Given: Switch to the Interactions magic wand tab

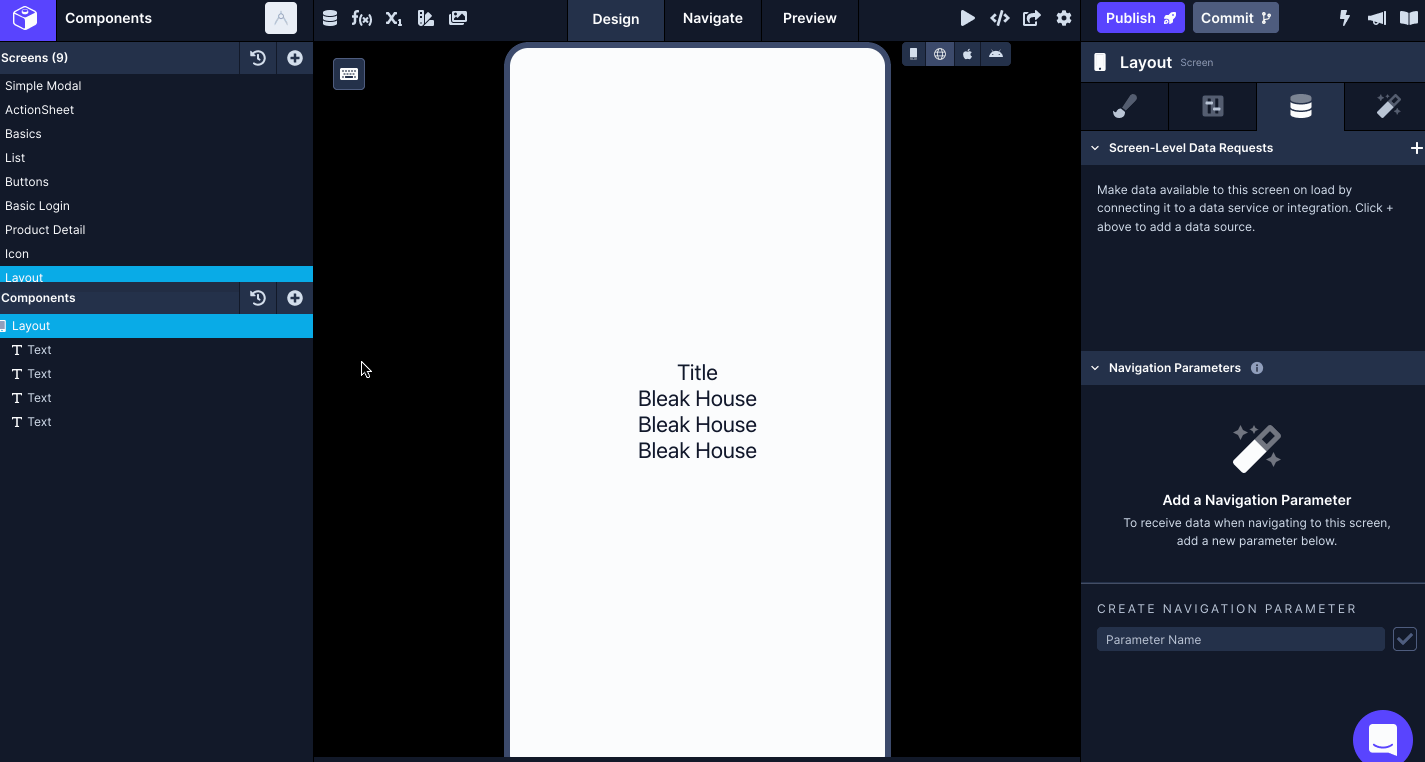Looking at the screenshot, I should [1388, 106].
